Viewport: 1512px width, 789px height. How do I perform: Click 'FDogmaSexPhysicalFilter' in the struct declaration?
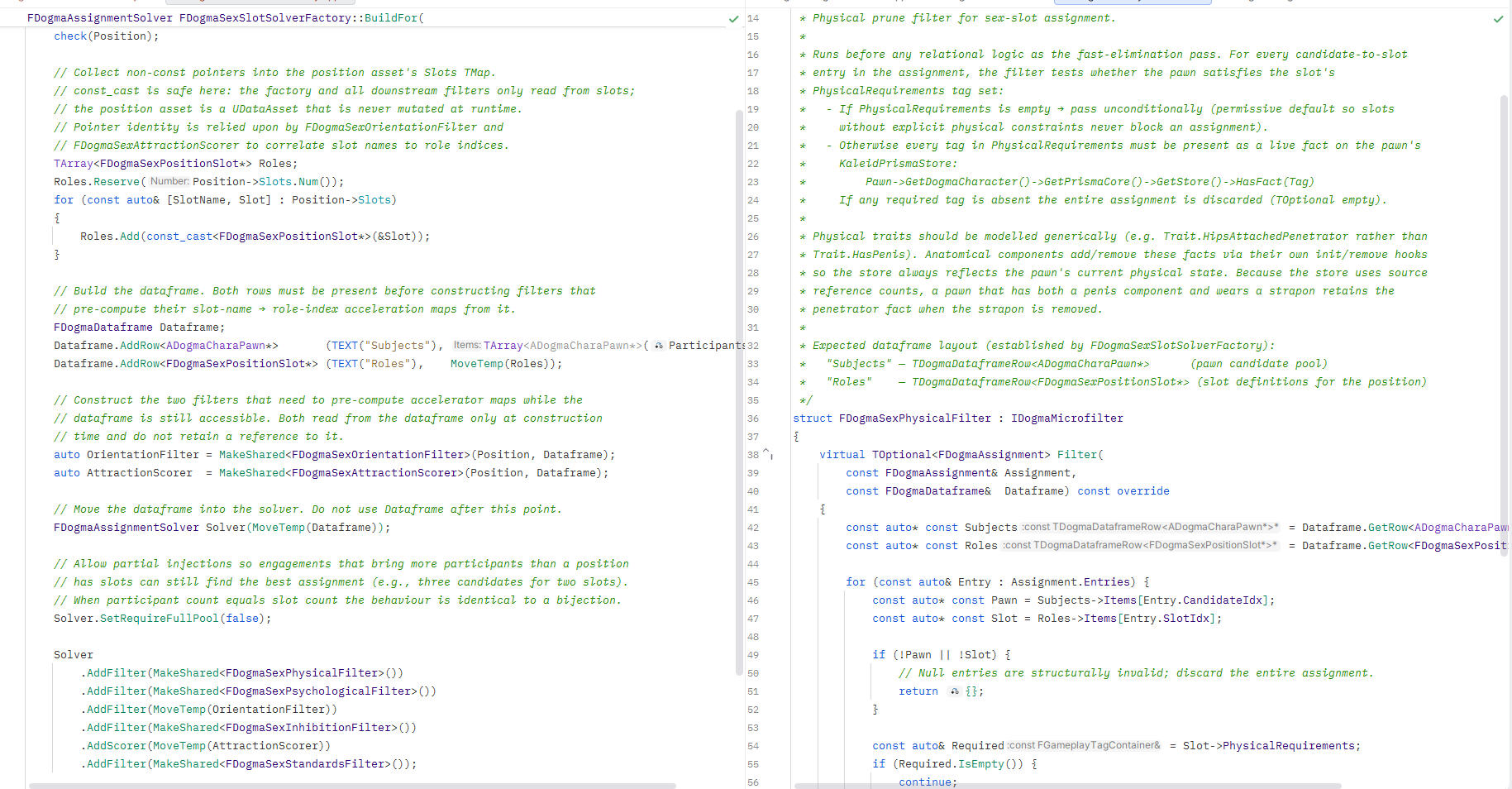point(915,418)
